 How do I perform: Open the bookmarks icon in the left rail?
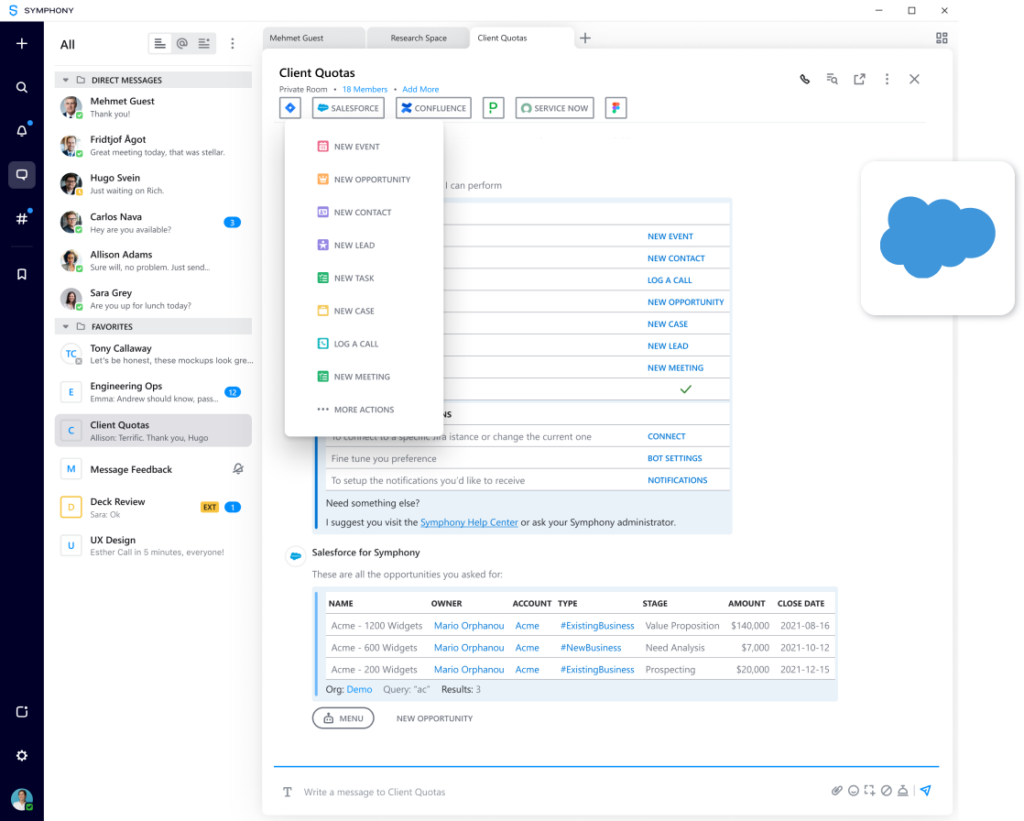click(x=22, y=274)
